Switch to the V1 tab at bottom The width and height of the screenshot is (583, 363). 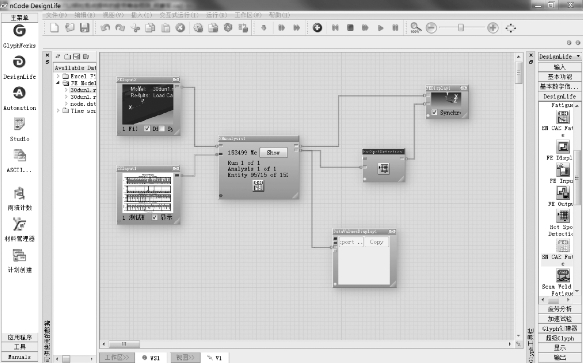tap(215, 358)
